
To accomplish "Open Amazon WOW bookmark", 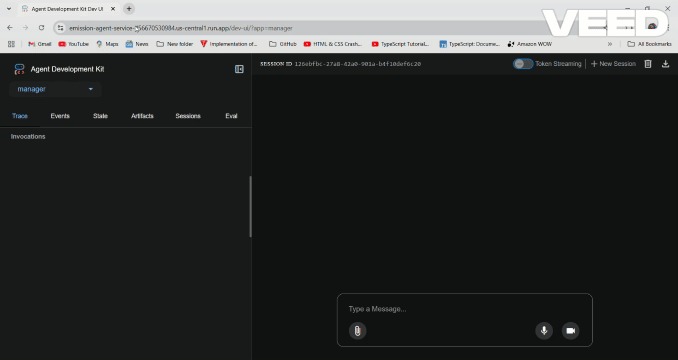I will tap(530, 44).
